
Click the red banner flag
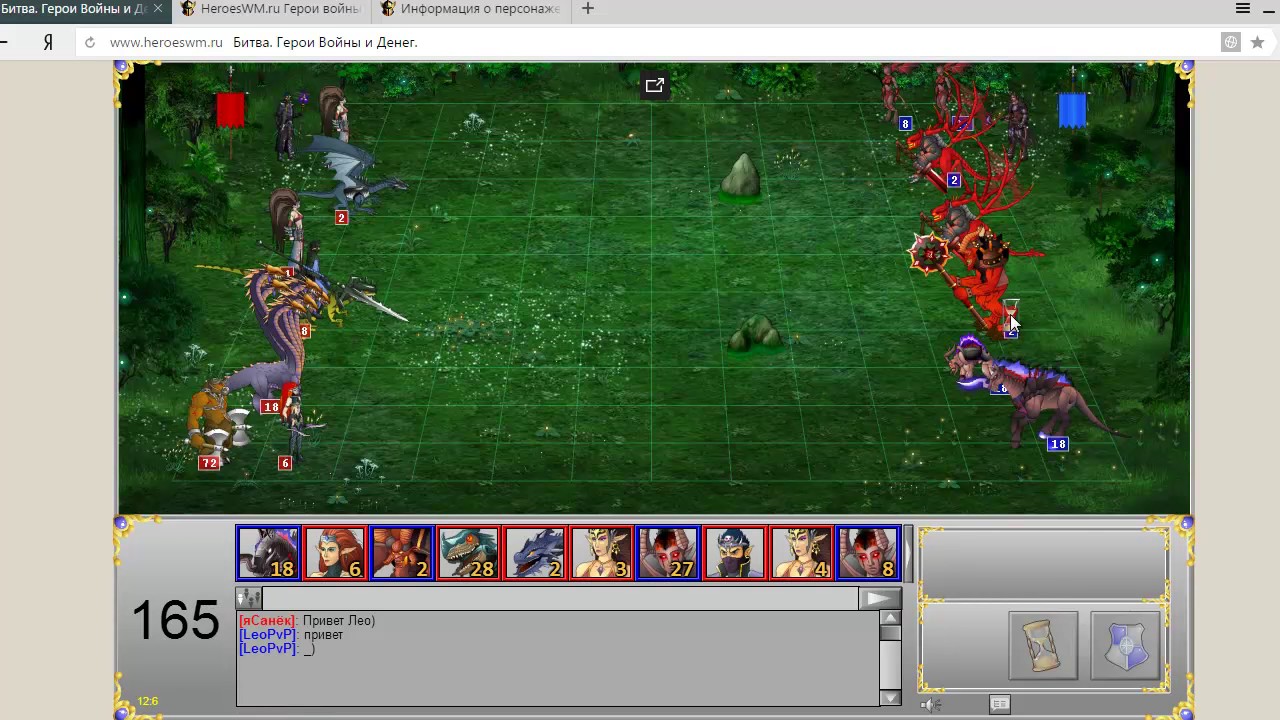[x=231, y=110]
